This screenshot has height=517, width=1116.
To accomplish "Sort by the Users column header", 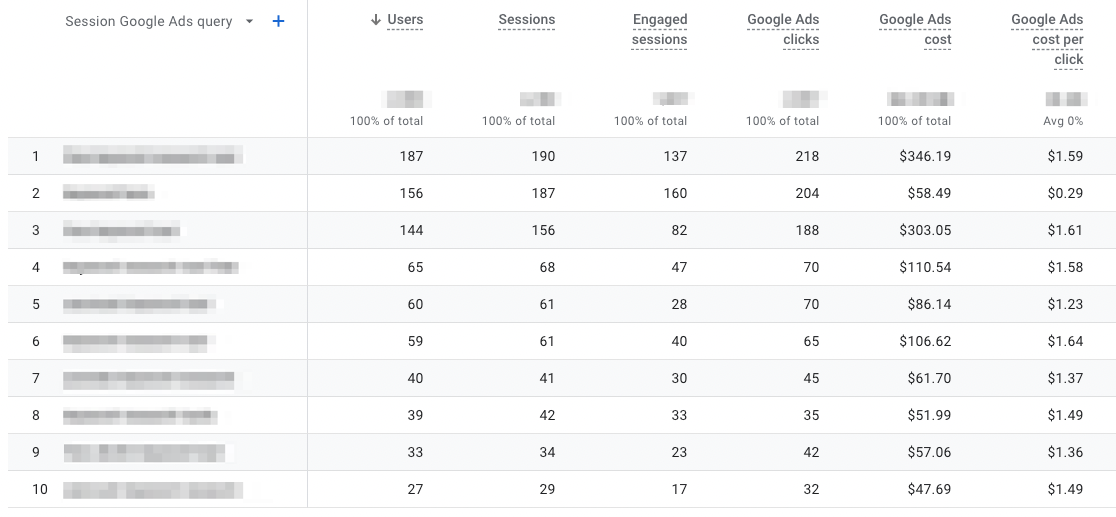I will click(405, 20).
